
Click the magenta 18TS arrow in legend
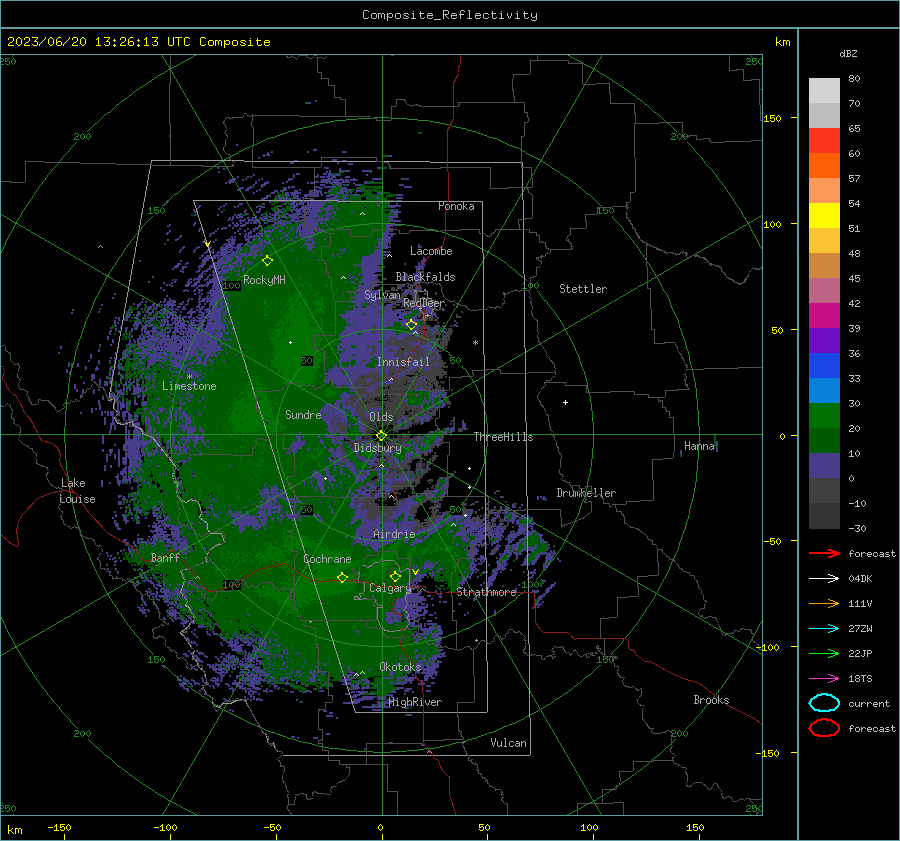(x=824, y=679)
